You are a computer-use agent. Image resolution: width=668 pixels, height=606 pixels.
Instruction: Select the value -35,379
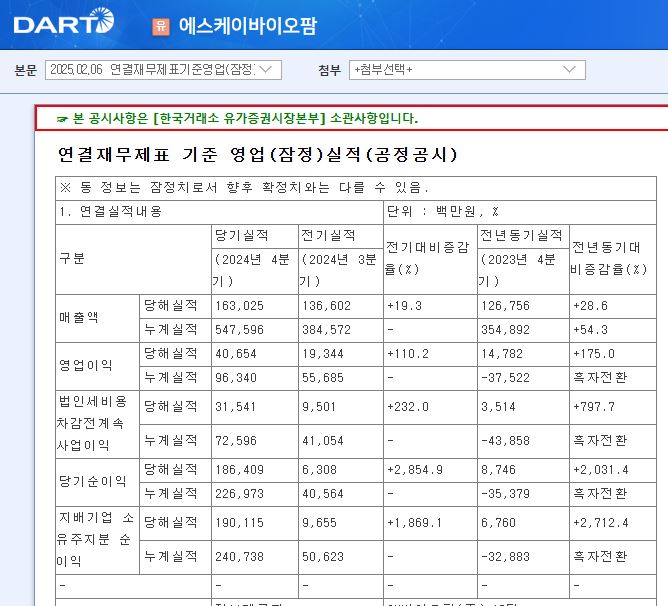[505, 494]
